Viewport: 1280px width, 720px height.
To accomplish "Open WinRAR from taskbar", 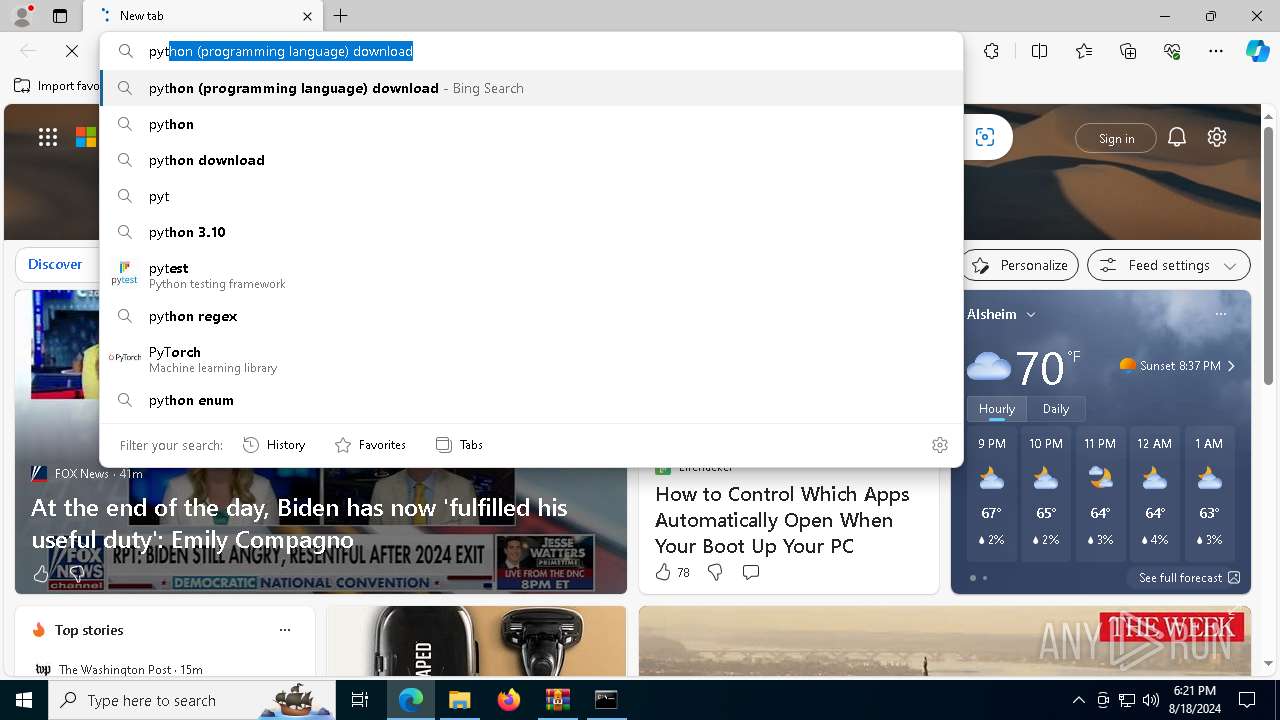I will pyautogui.click(x=557, y=700).
